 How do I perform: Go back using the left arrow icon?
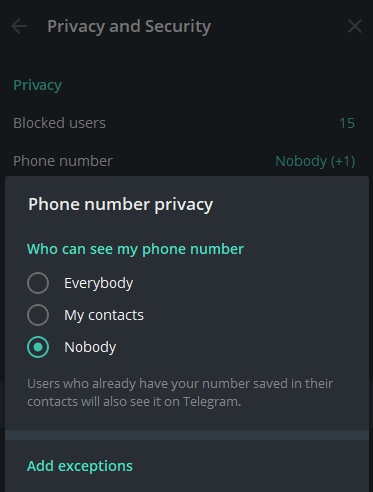(x=19, y=26)
